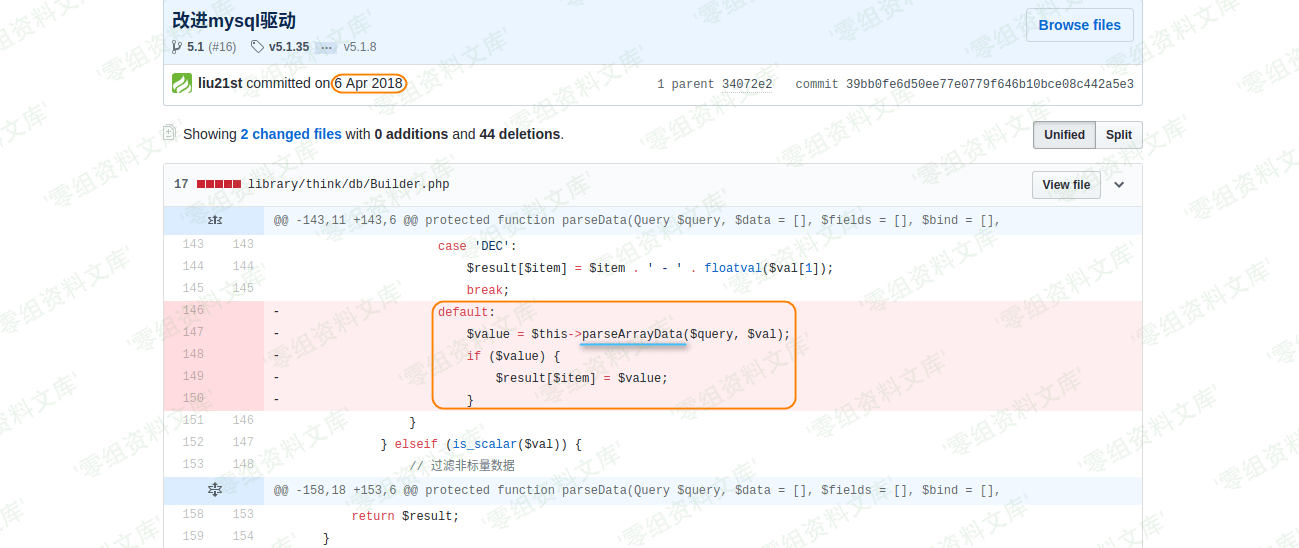Expand the hidden tags ellipsis
Viewport: 1299px width, 548px height.
pos(326,47)
